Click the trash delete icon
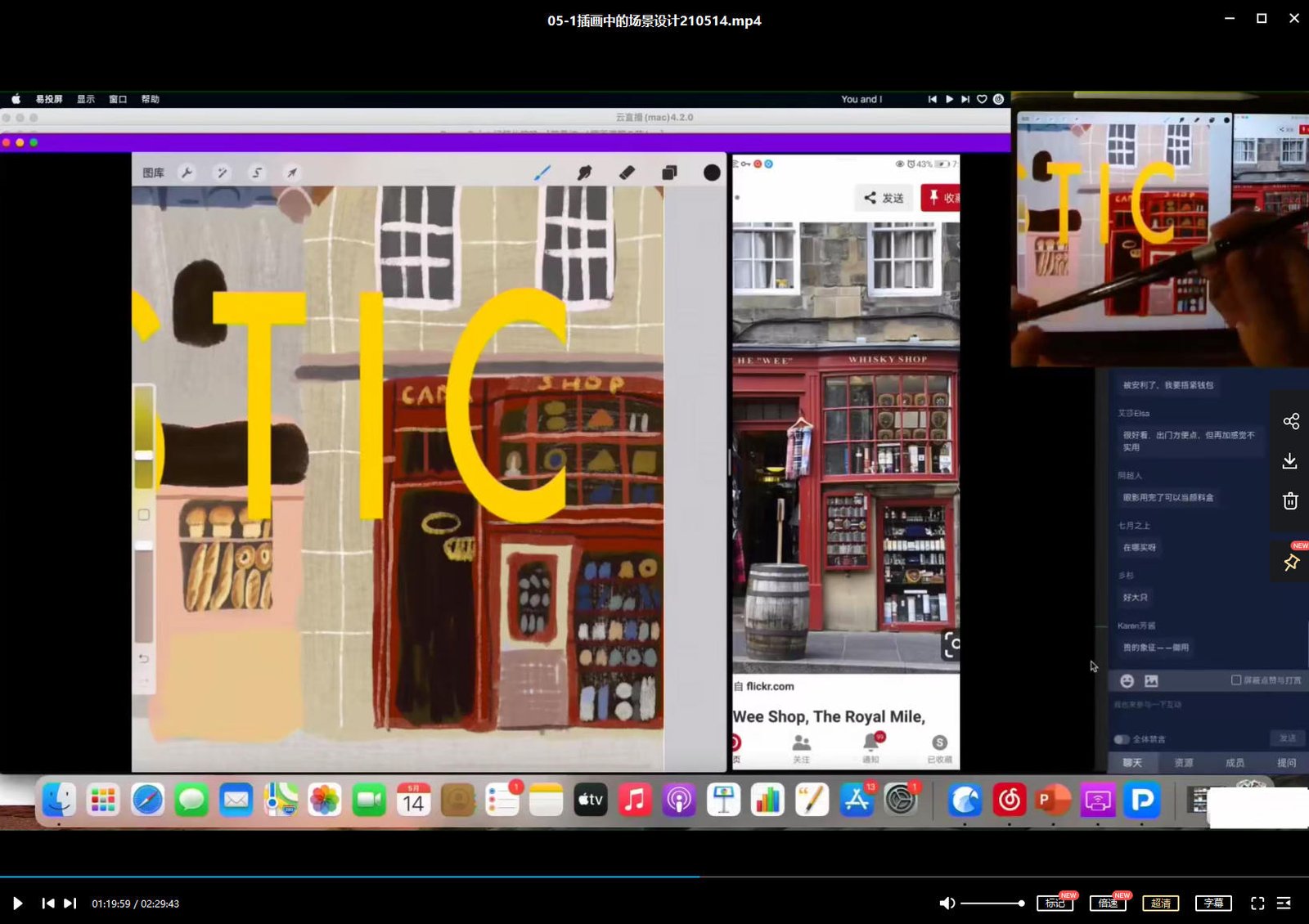The image size is (1309, 924). (x=1290, y=500)
